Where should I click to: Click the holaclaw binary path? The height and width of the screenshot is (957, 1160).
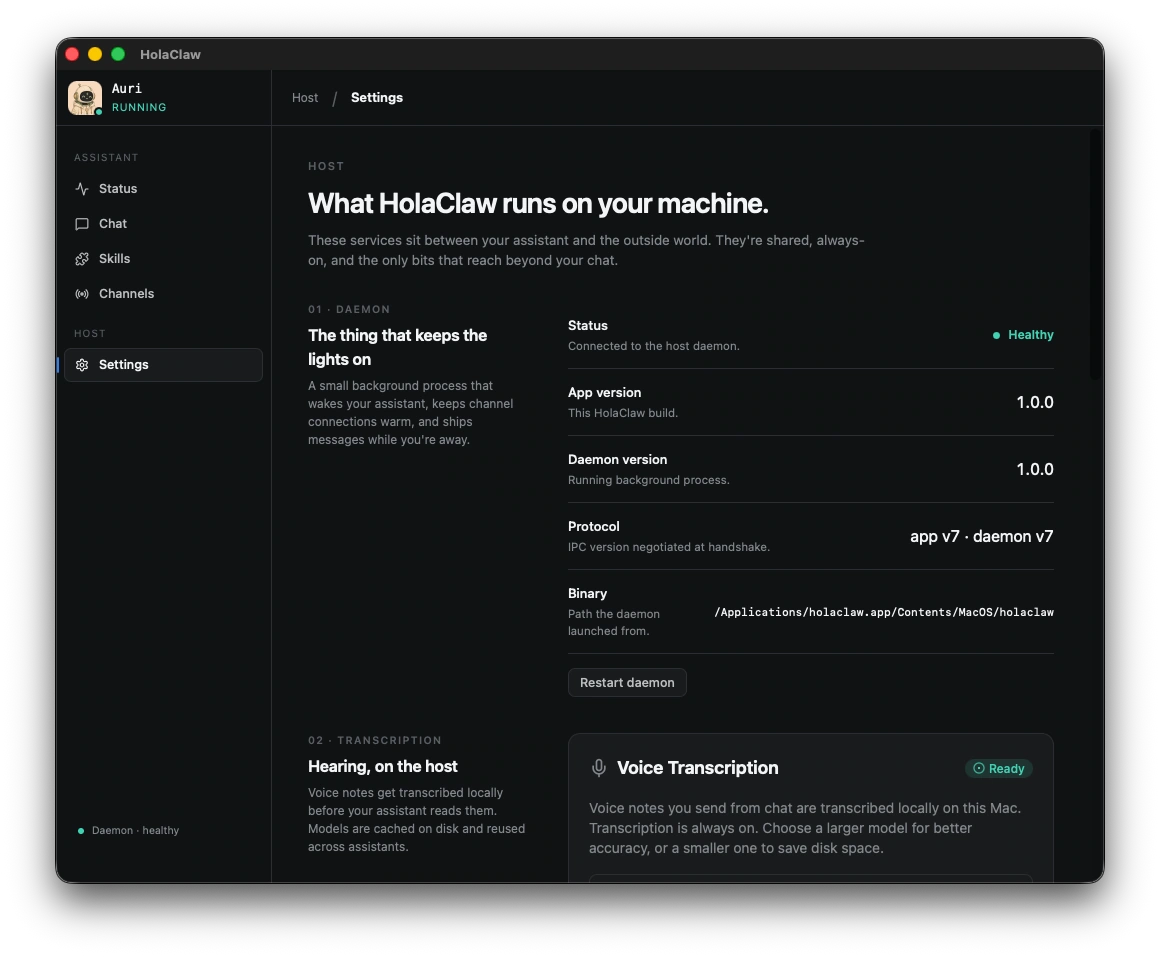[x=884, y=612]
